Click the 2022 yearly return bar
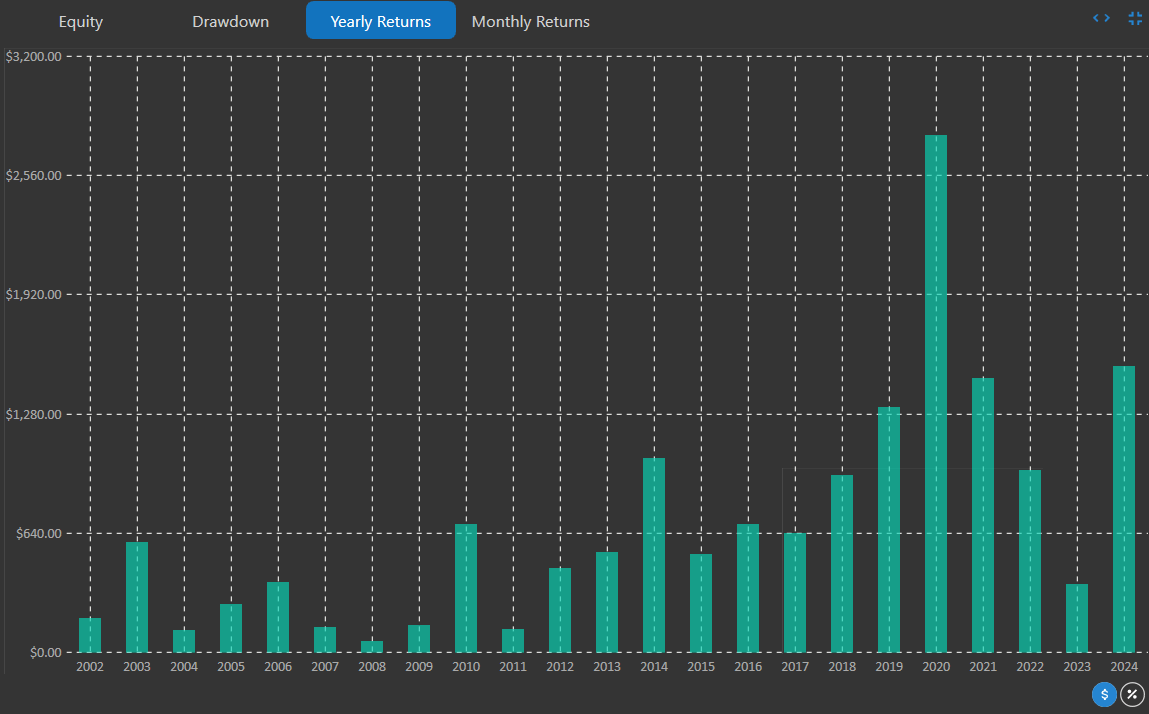The height and width of the screenshot is (714, 1149). 1030,561
